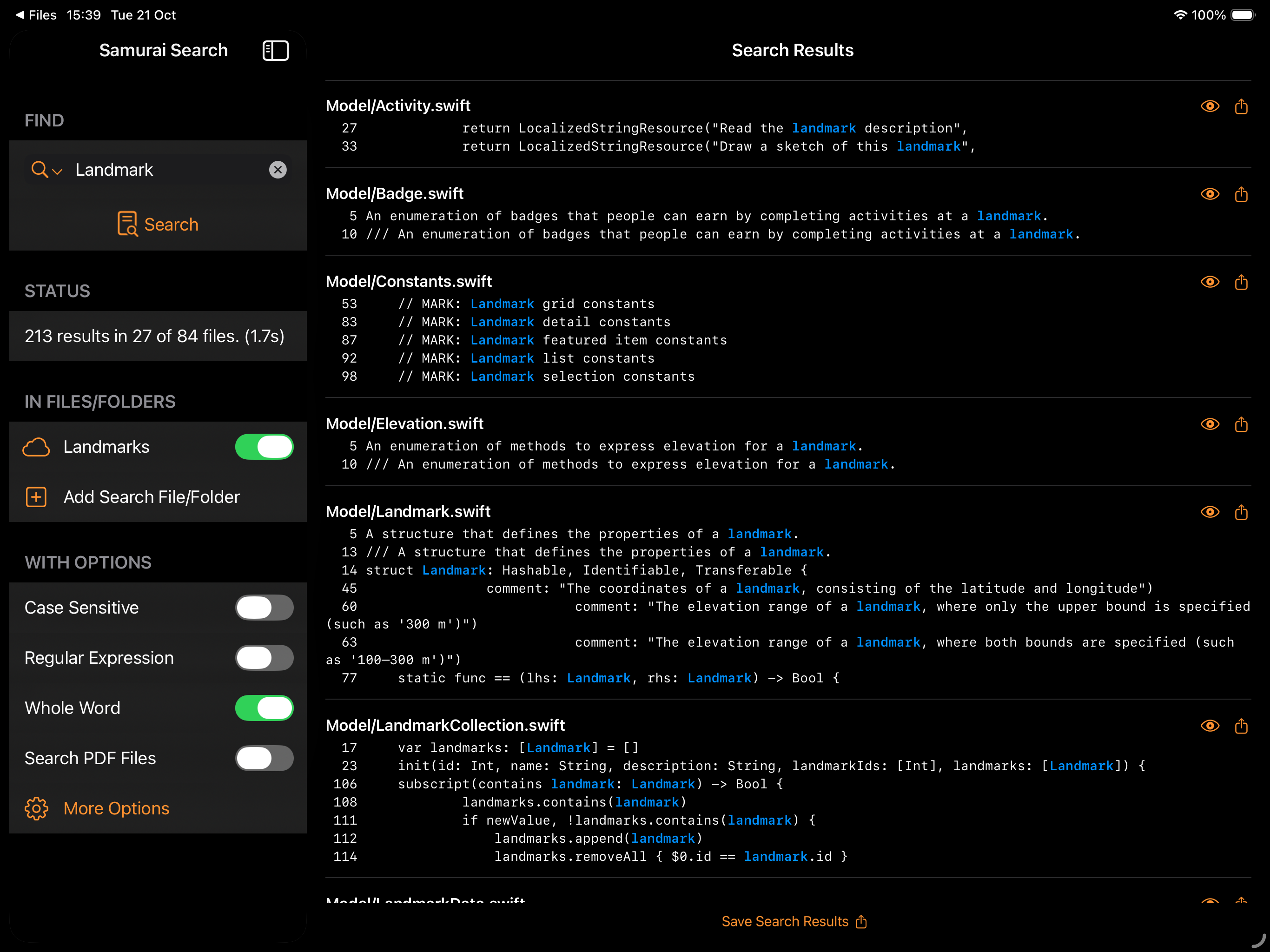Image resolution: width=1270 pixels, height=952 pixels.
Task: Disable the Landmarks folder toggle
Action: [x=264, y=447]
